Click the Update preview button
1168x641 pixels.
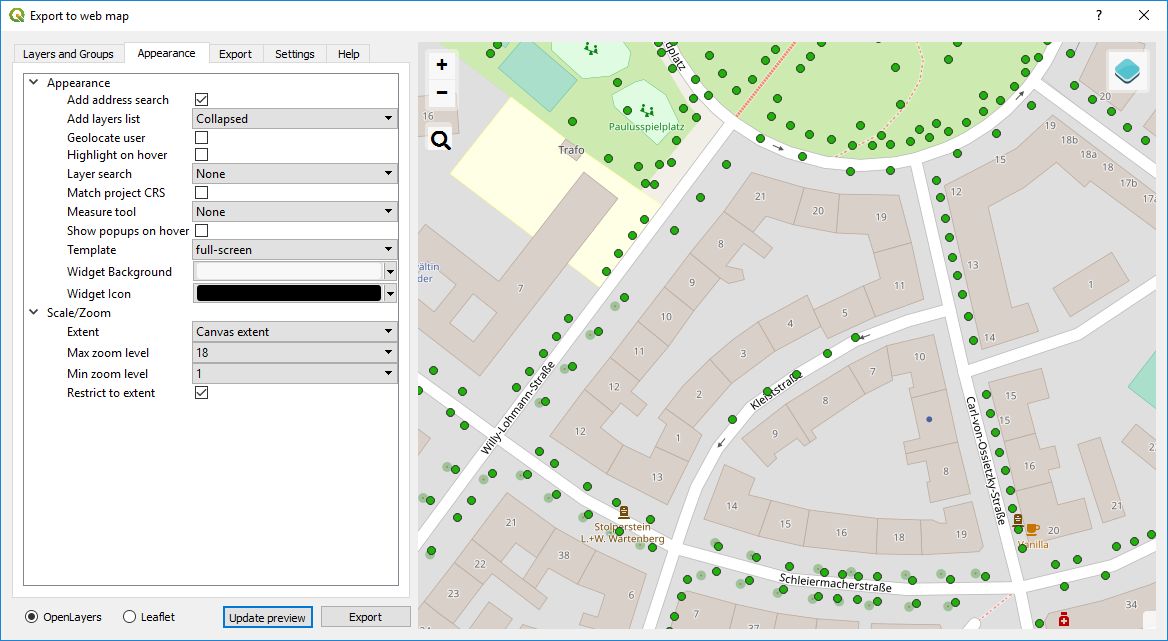pos(268,617)
